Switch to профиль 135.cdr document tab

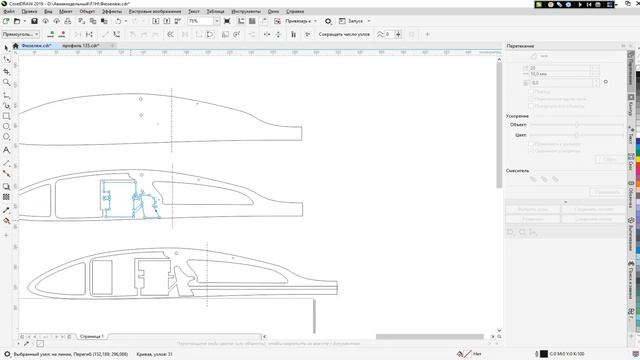81,46
